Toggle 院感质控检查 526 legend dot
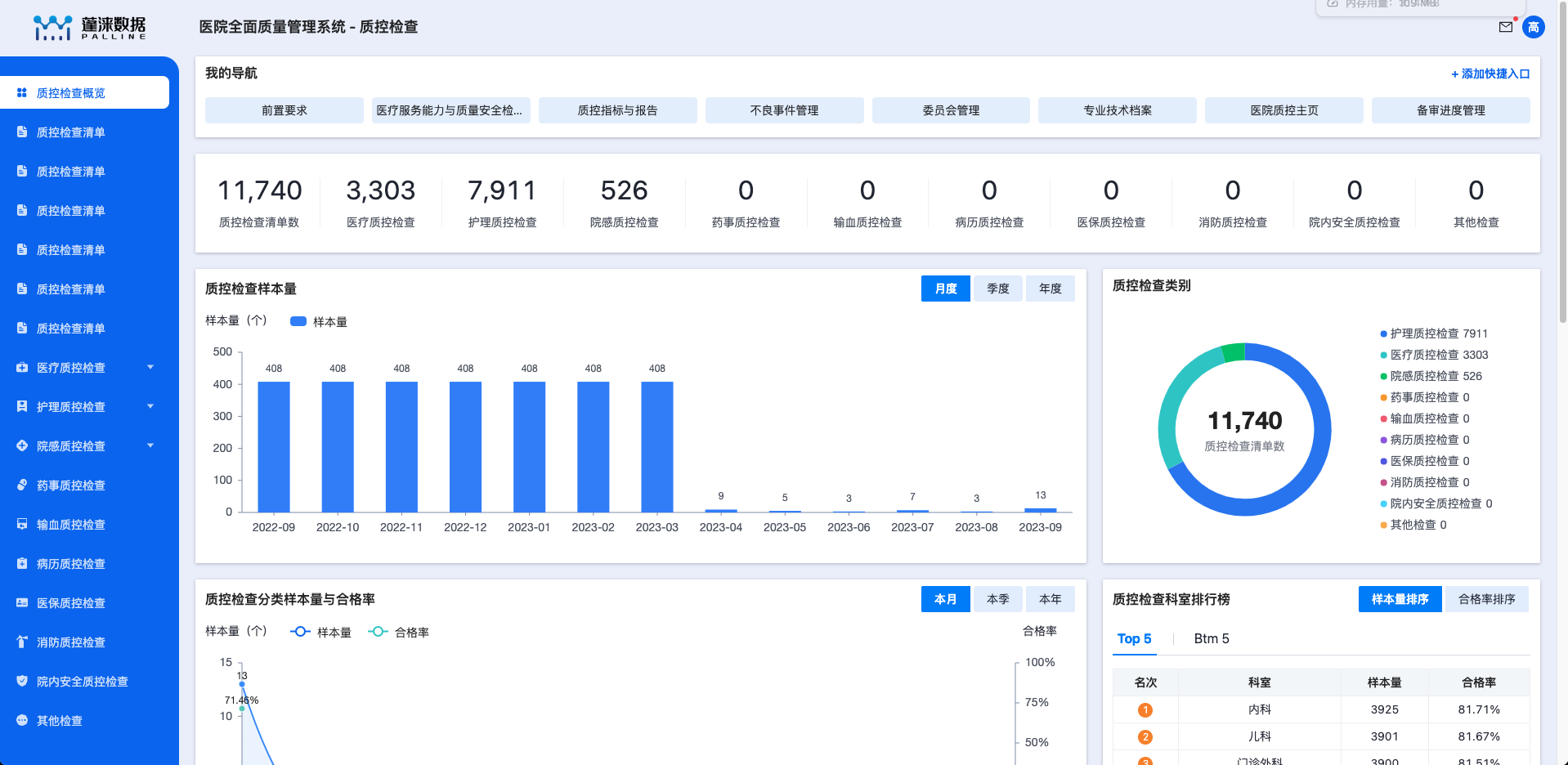 1383,376
